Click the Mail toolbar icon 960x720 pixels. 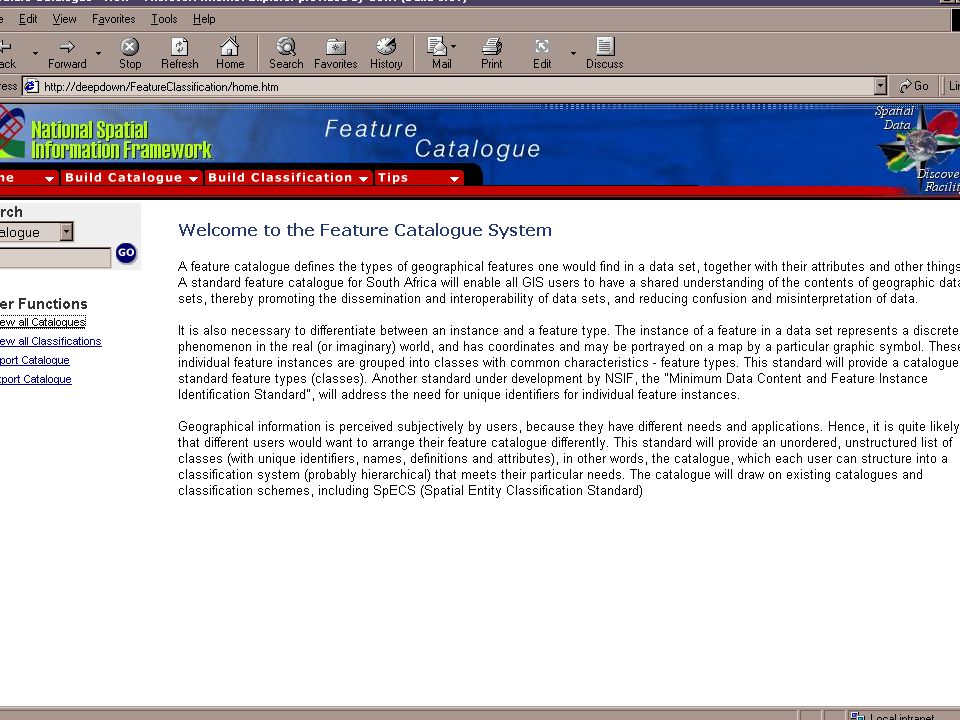pyautogui.click(x=437, y=47)
